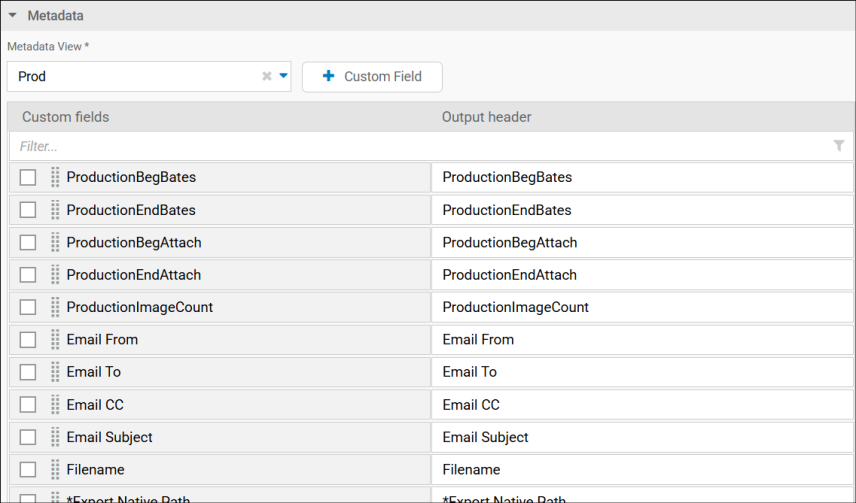Viewport: 856px width, 503px height.
Task: Edit the Email CC output header
Action: click(642, 405)
